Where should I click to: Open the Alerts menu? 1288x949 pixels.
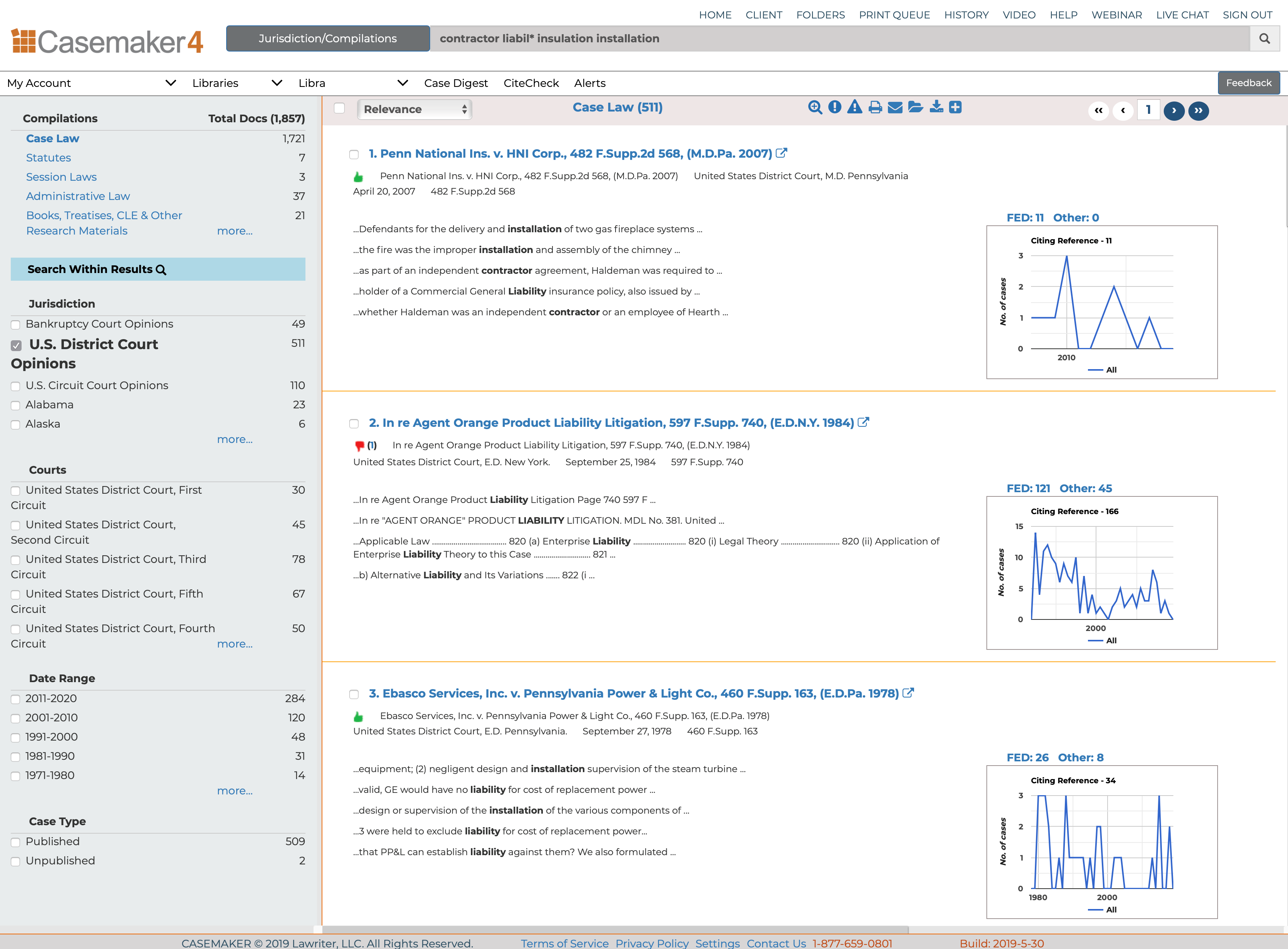pos(590,83)
